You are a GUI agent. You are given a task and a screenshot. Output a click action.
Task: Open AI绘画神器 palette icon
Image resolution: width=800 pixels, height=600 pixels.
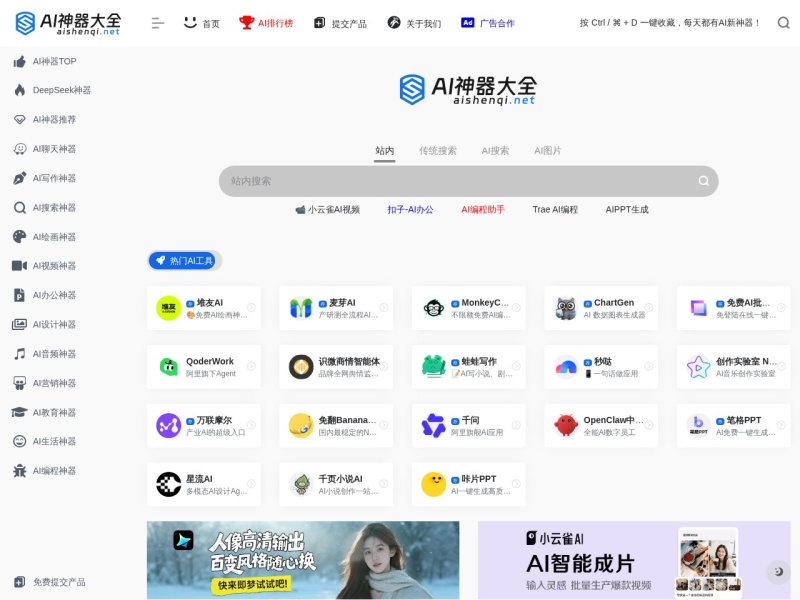tap(19, 237)
